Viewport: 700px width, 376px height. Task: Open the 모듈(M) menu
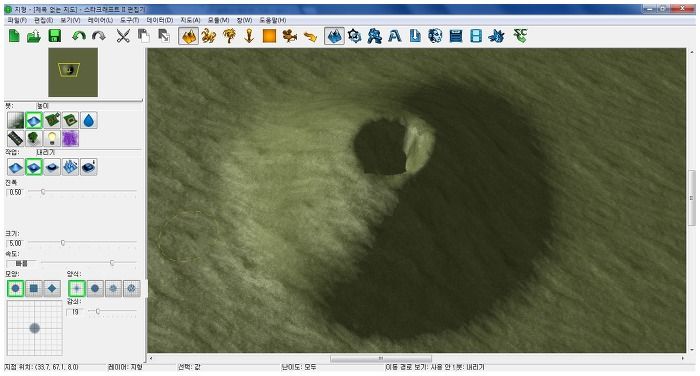pyautogui.click(x=218, y=20)
